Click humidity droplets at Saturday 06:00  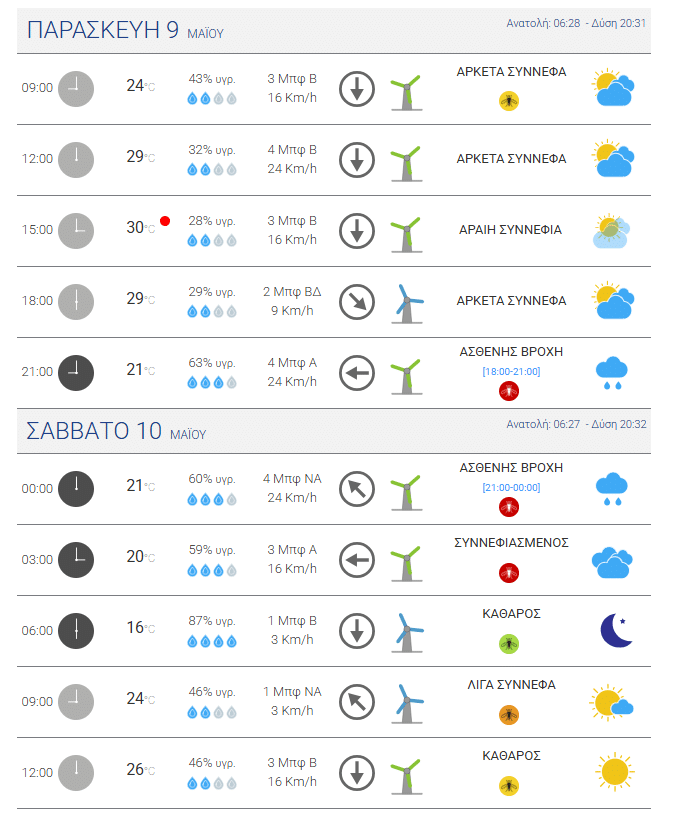tap(212, 641)
